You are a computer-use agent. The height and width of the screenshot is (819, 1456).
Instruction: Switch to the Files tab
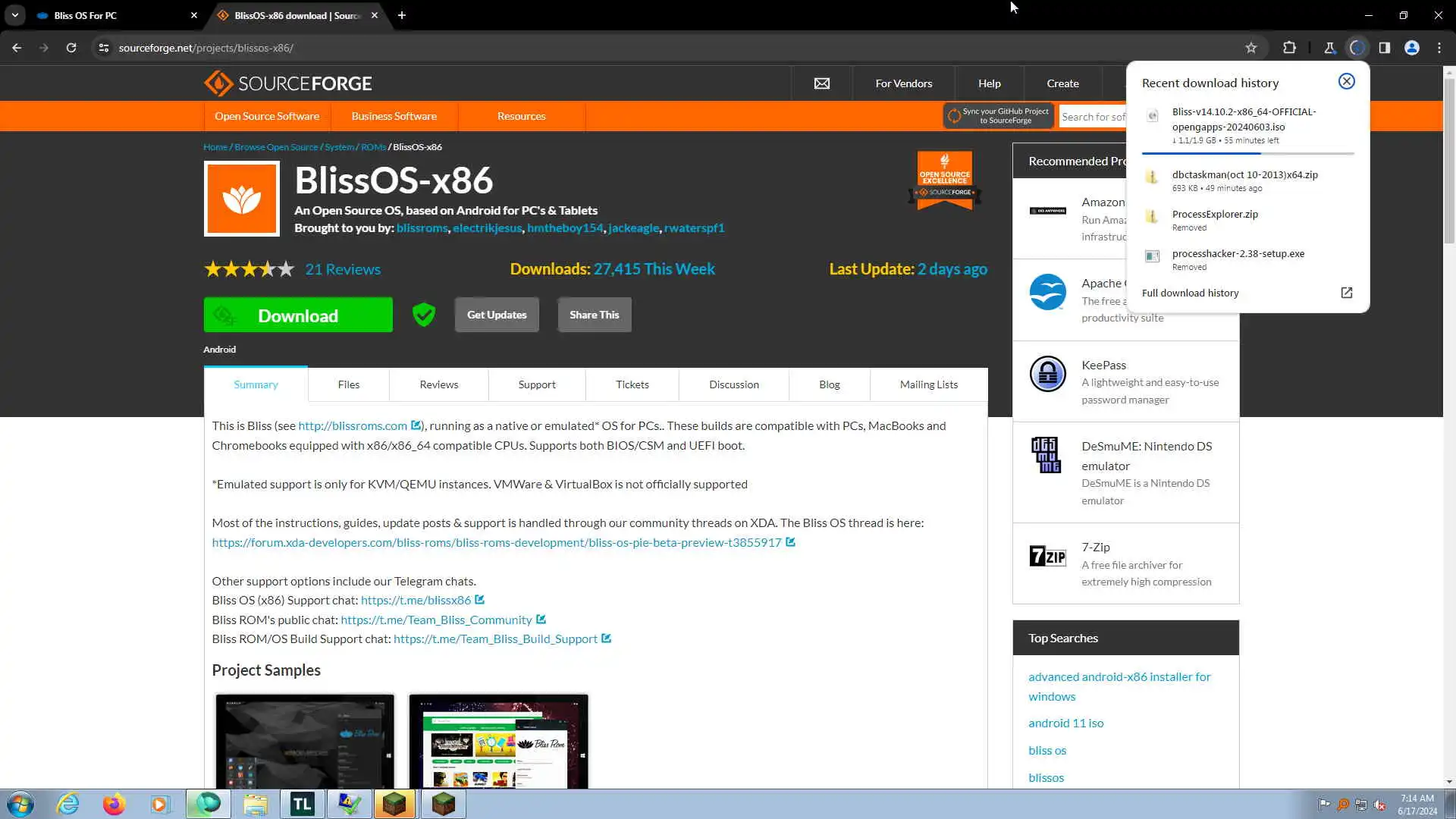click(x=348, y=384)
